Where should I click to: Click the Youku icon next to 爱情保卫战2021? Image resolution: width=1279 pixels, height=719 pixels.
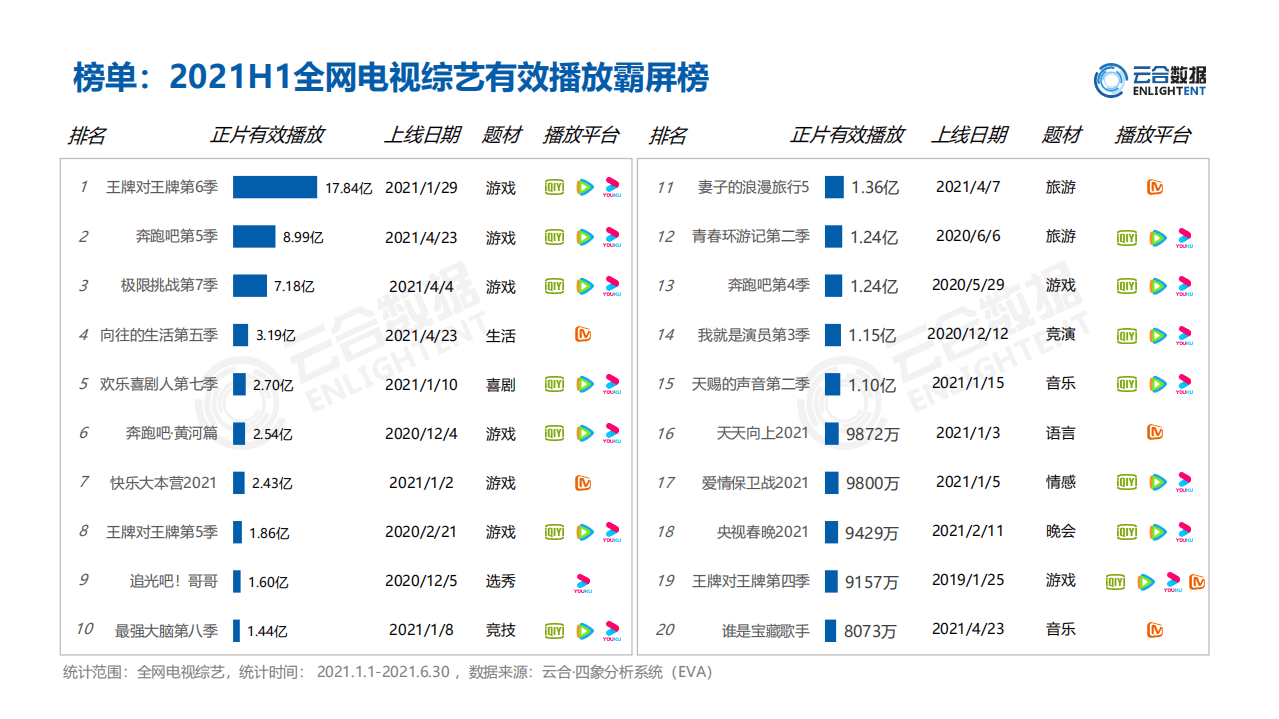[x=1185, y=482]
